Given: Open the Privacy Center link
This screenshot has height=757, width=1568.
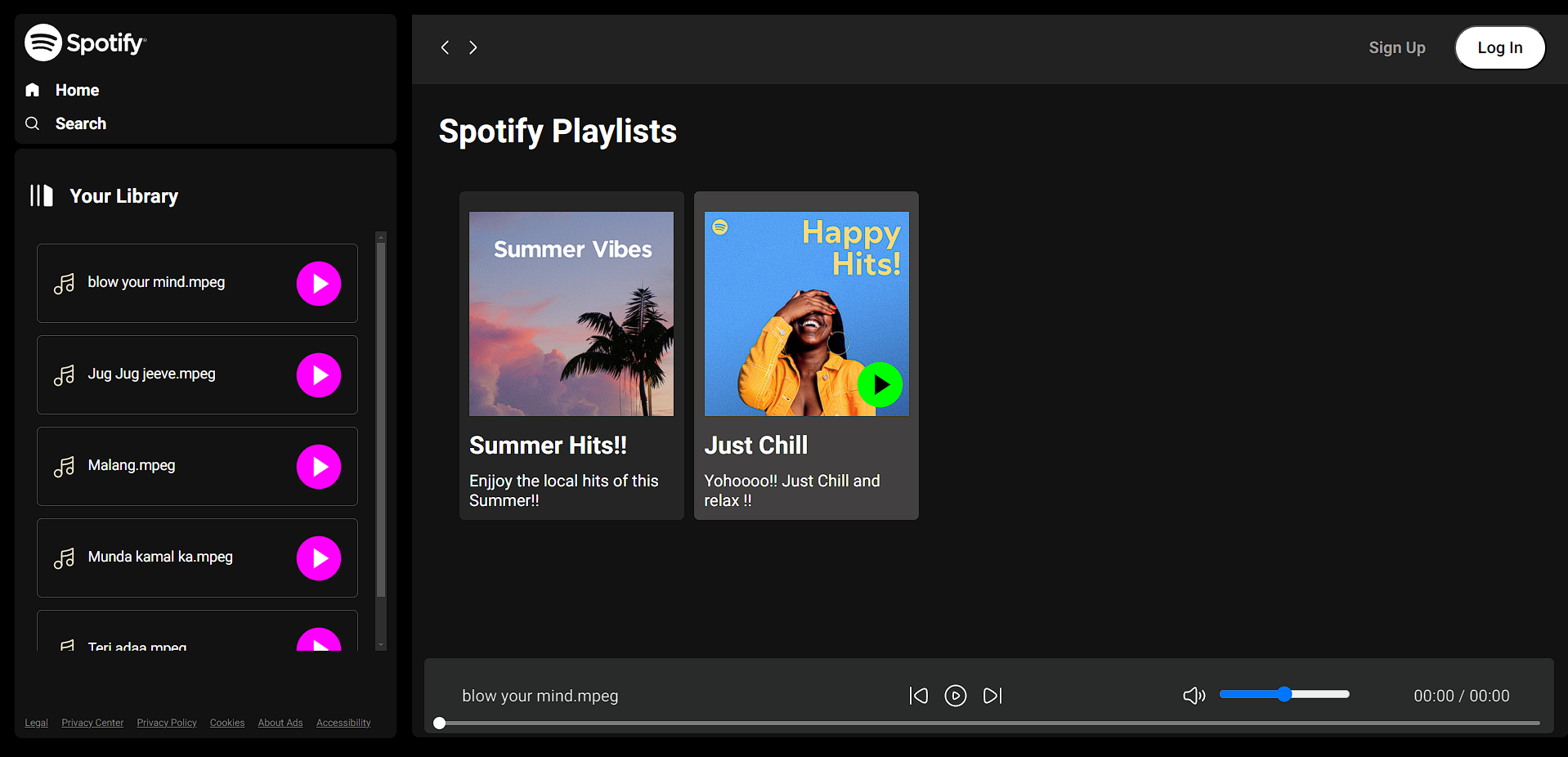Looking at the screenshot, I should click(92, 723).
